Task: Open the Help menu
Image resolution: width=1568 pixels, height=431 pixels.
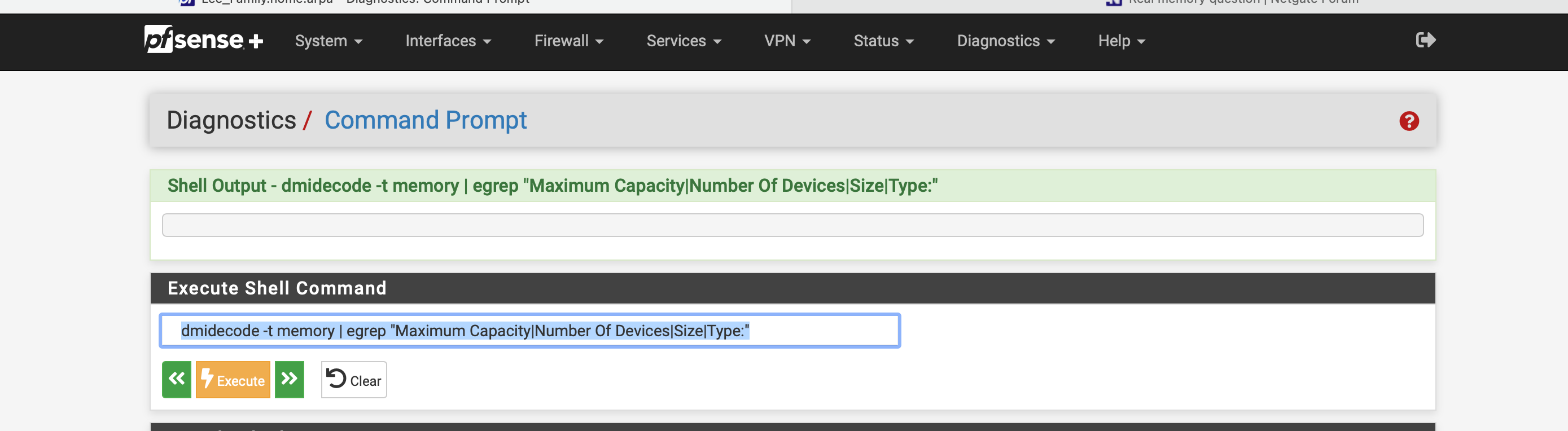Action: [1121, 41]
